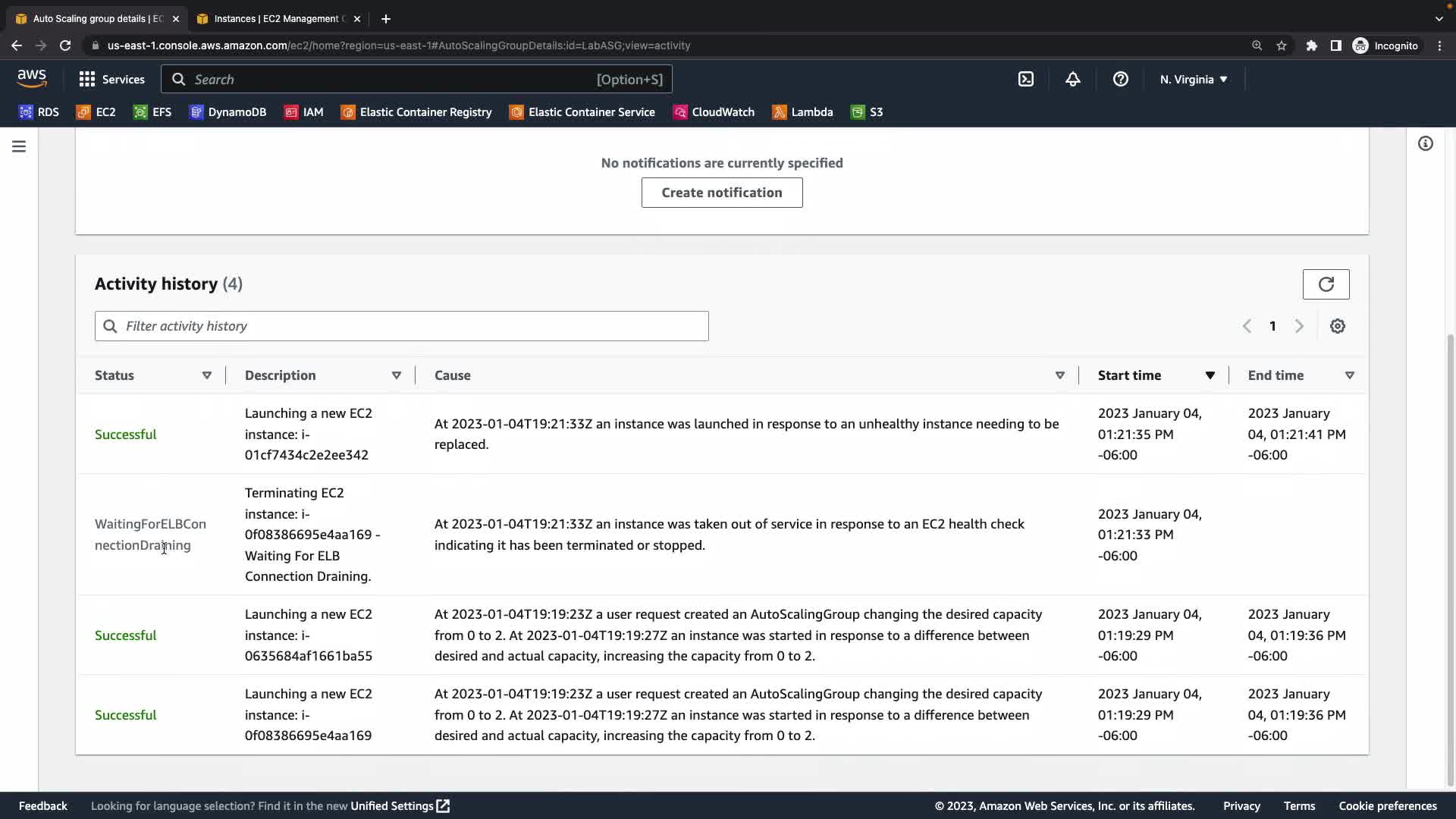Viewport: 1456px width, 819px height.
Task: Expand the N. Virginia region dropdown
Action: pyautogui.click(x=1193, y=79)
